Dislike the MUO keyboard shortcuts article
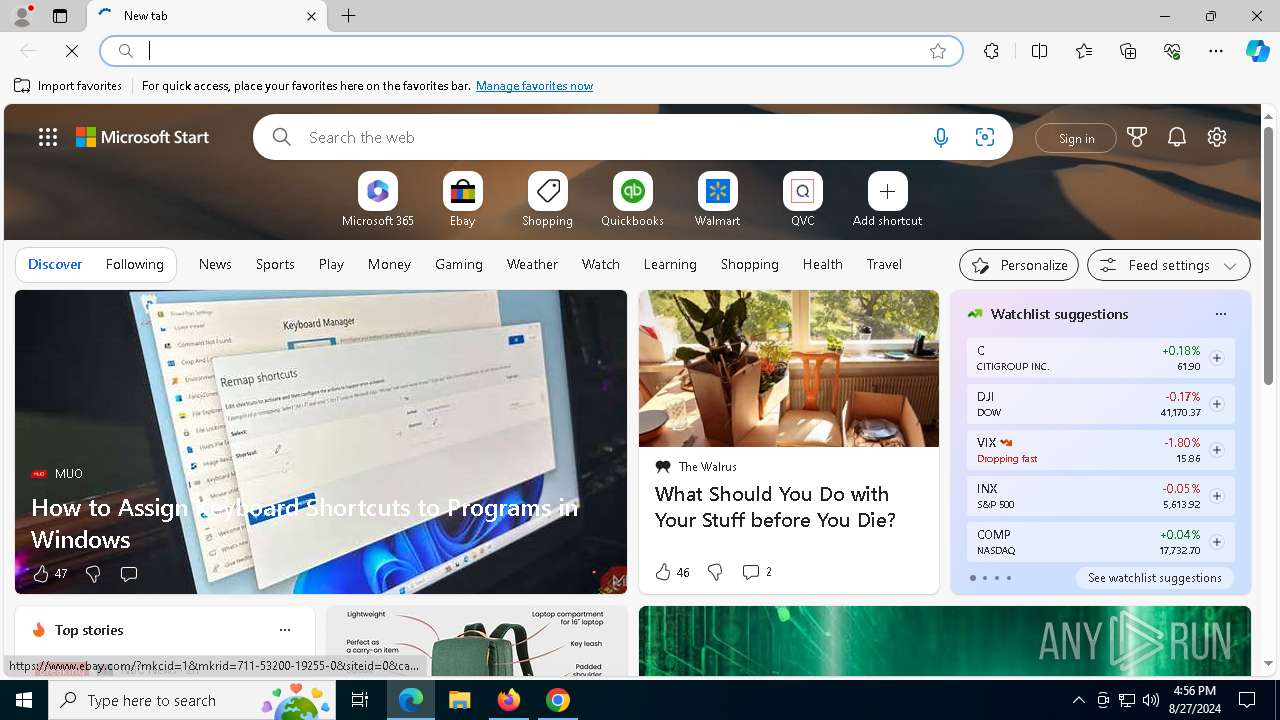 pyautogui.click(x=93, y=574)
